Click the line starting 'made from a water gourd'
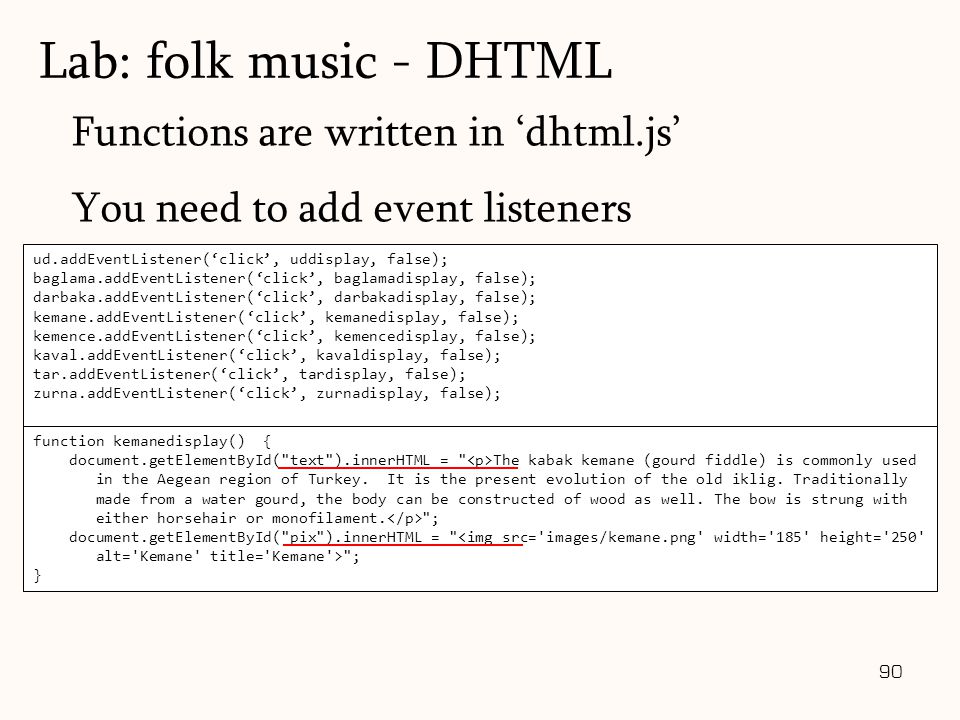Image resolution: width=960 pixels, height=720 pixels. click(501, 499)
